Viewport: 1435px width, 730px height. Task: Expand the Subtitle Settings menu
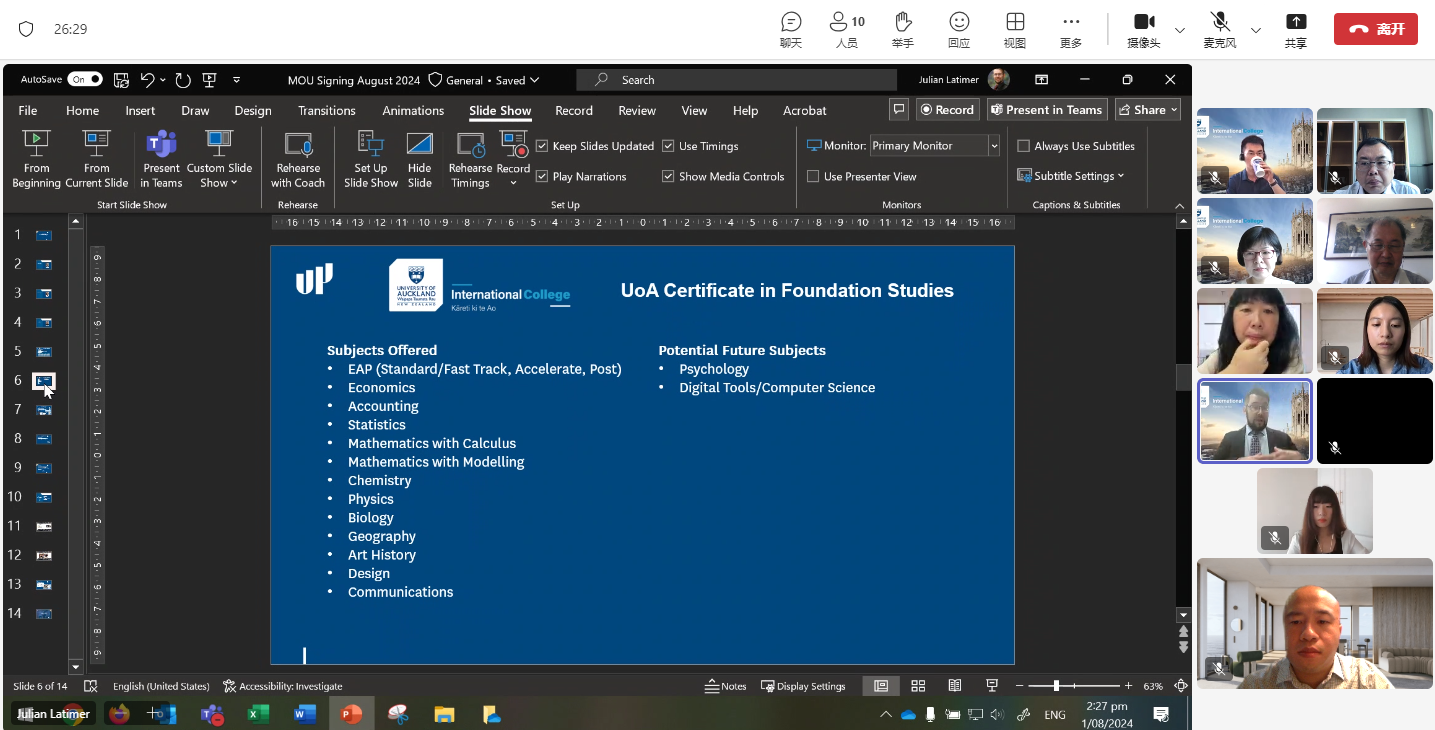click(x=1071, y=176)
